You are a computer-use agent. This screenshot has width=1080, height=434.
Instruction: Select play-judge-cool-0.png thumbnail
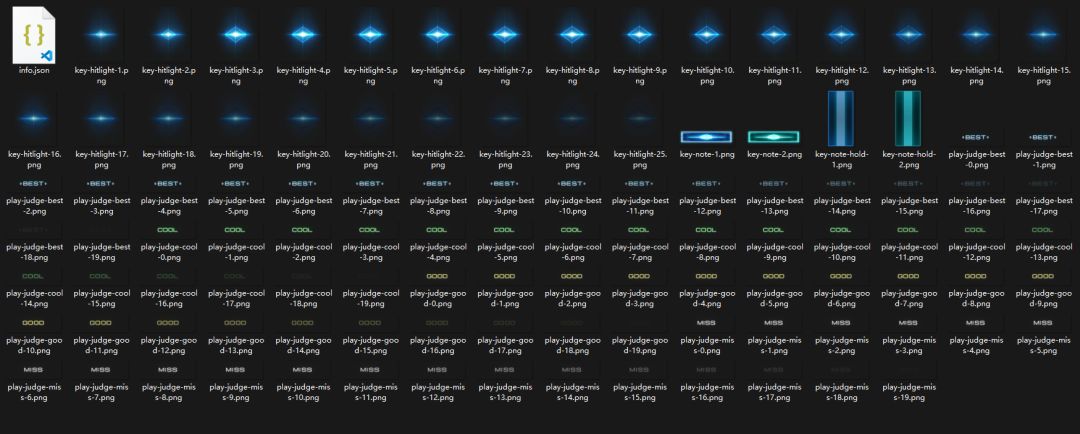pos(168,230)
